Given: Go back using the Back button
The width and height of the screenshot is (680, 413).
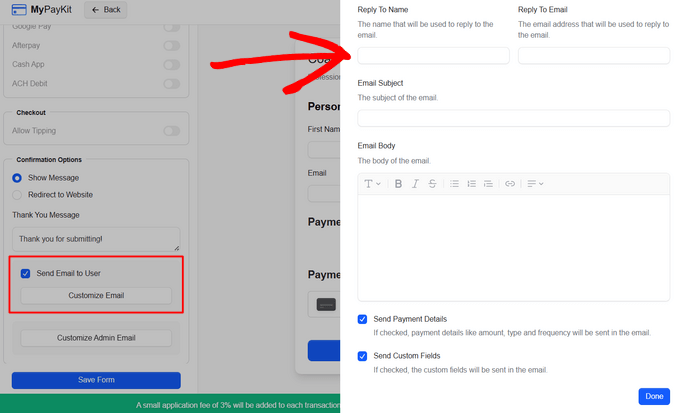Looking at the screenshot, I should pos(105,10).
